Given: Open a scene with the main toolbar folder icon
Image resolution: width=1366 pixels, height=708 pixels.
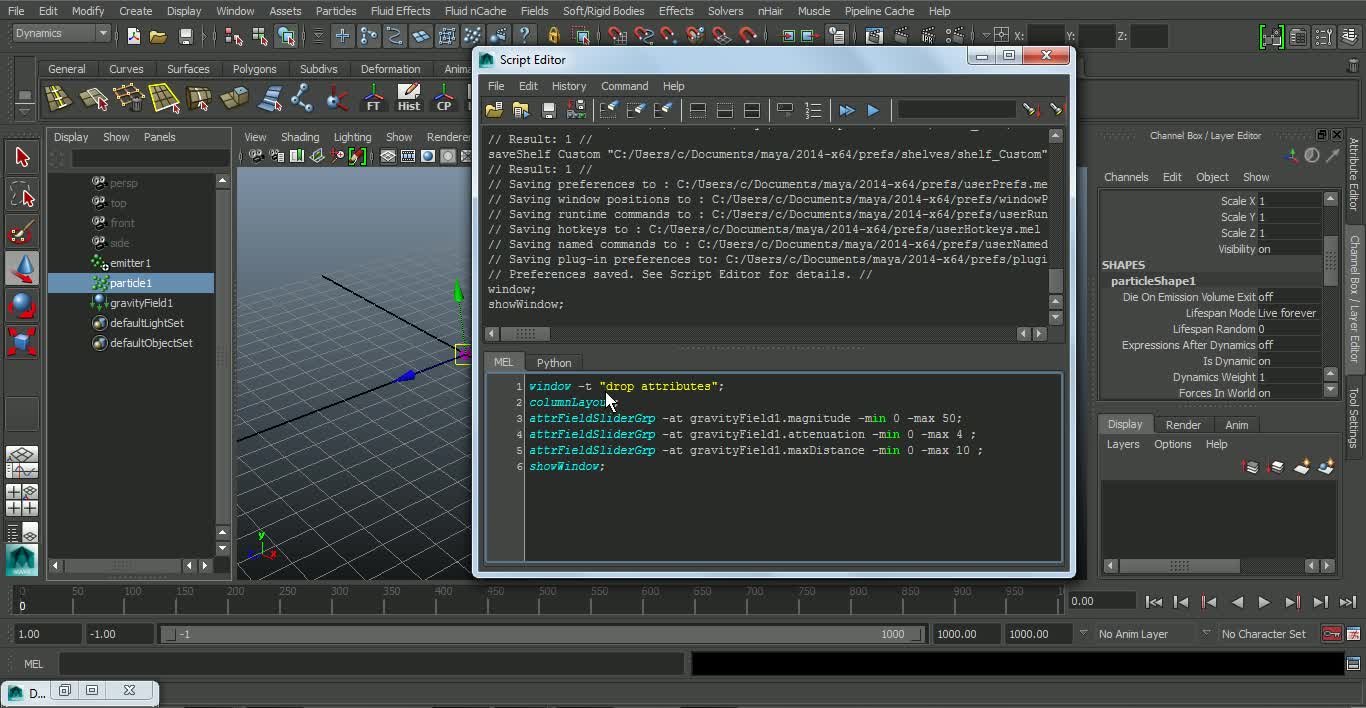Looking at the screenshot, I should (158, 36).
